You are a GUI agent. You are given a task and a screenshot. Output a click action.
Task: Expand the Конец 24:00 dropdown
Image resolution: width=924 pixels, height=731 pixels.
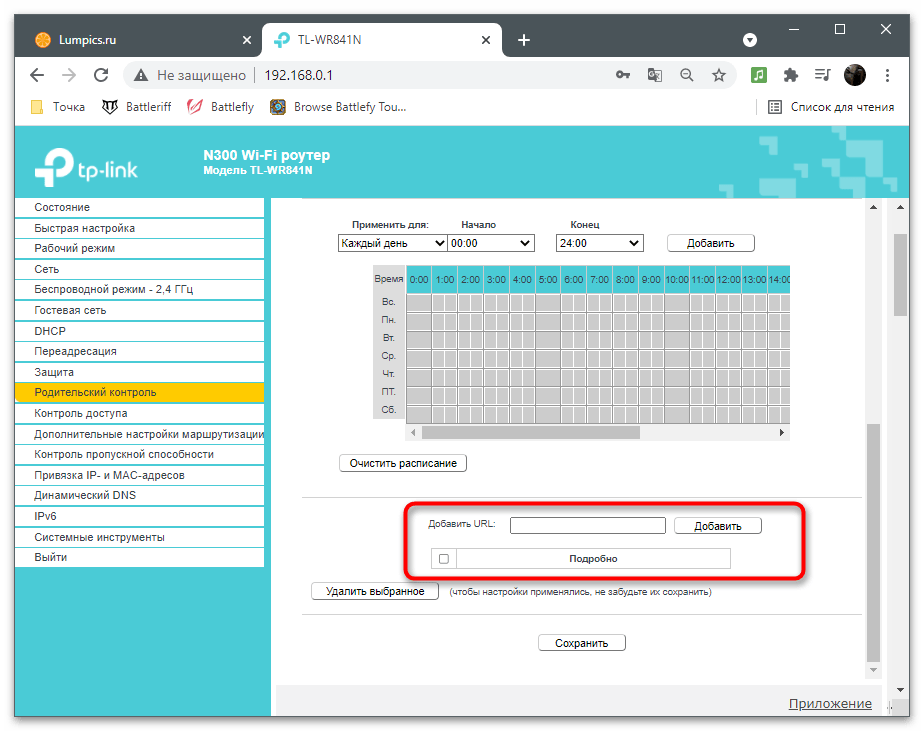599,243
